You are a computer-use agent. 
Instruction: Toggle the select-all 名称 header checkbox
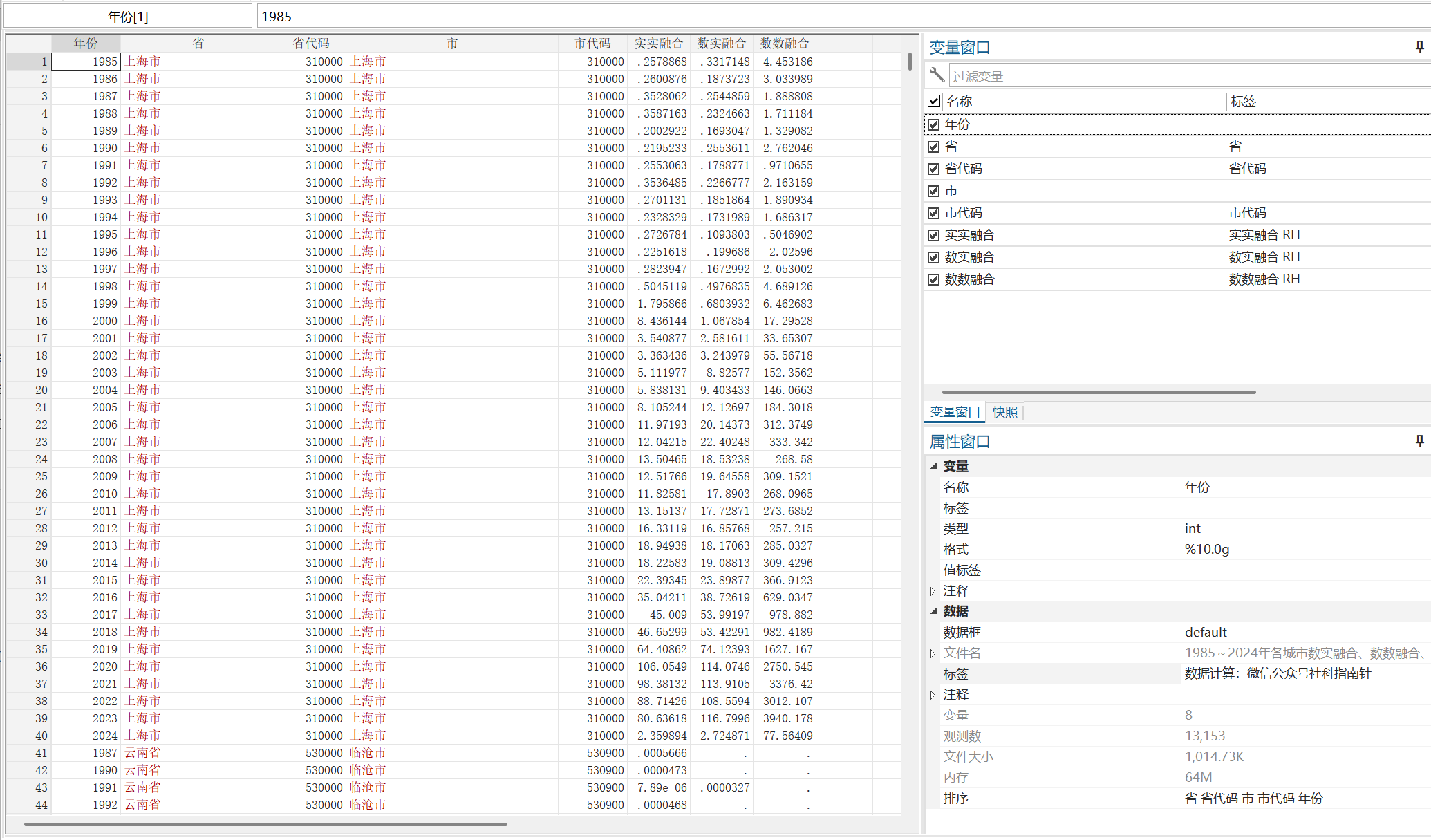pyautogui.click(x=934, y=101)
